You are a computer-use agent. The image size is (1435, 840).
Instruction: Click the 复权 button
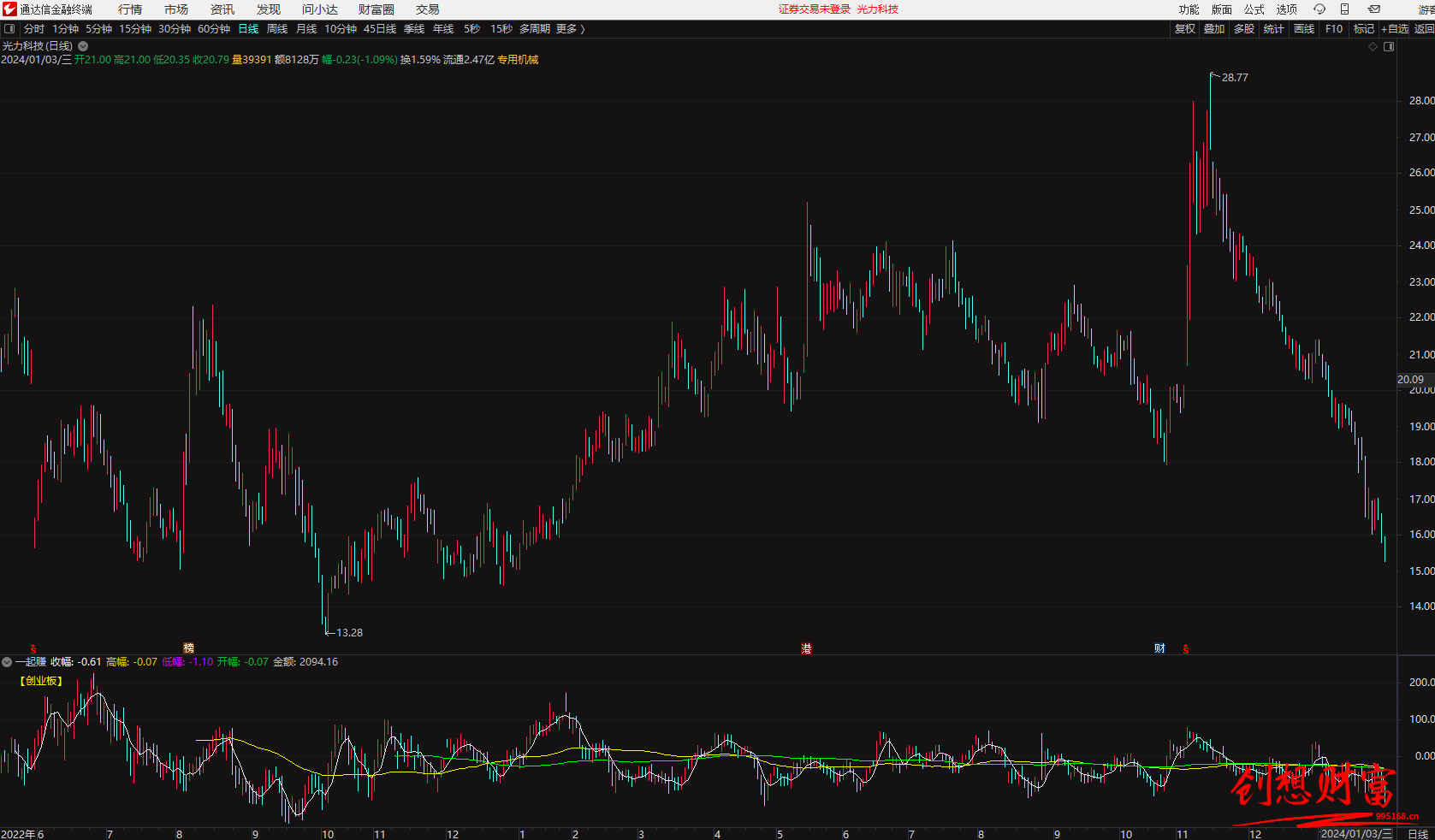click(1185, 29)
